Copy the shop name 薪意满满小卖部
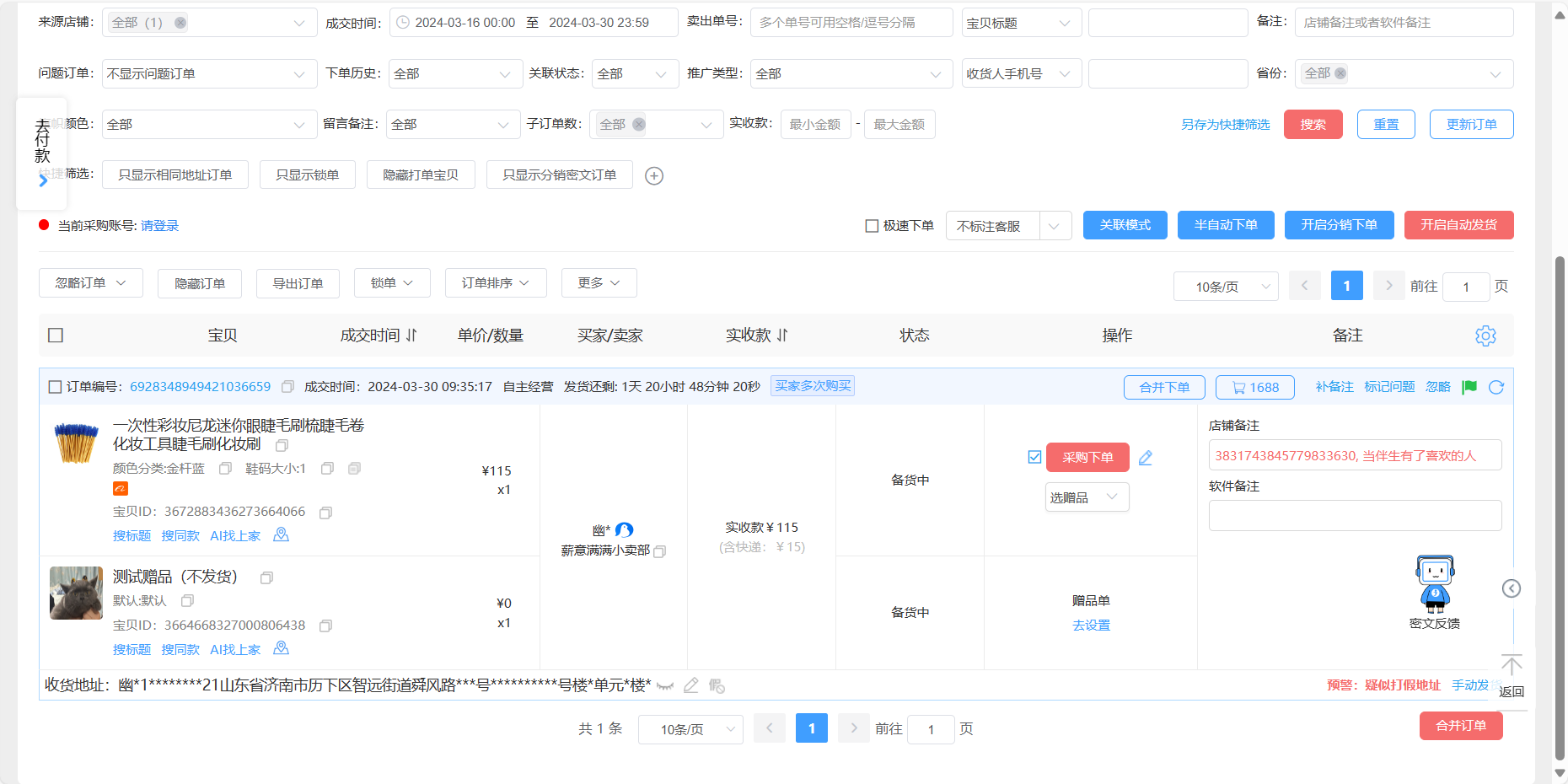 click(x=660, y=551)
